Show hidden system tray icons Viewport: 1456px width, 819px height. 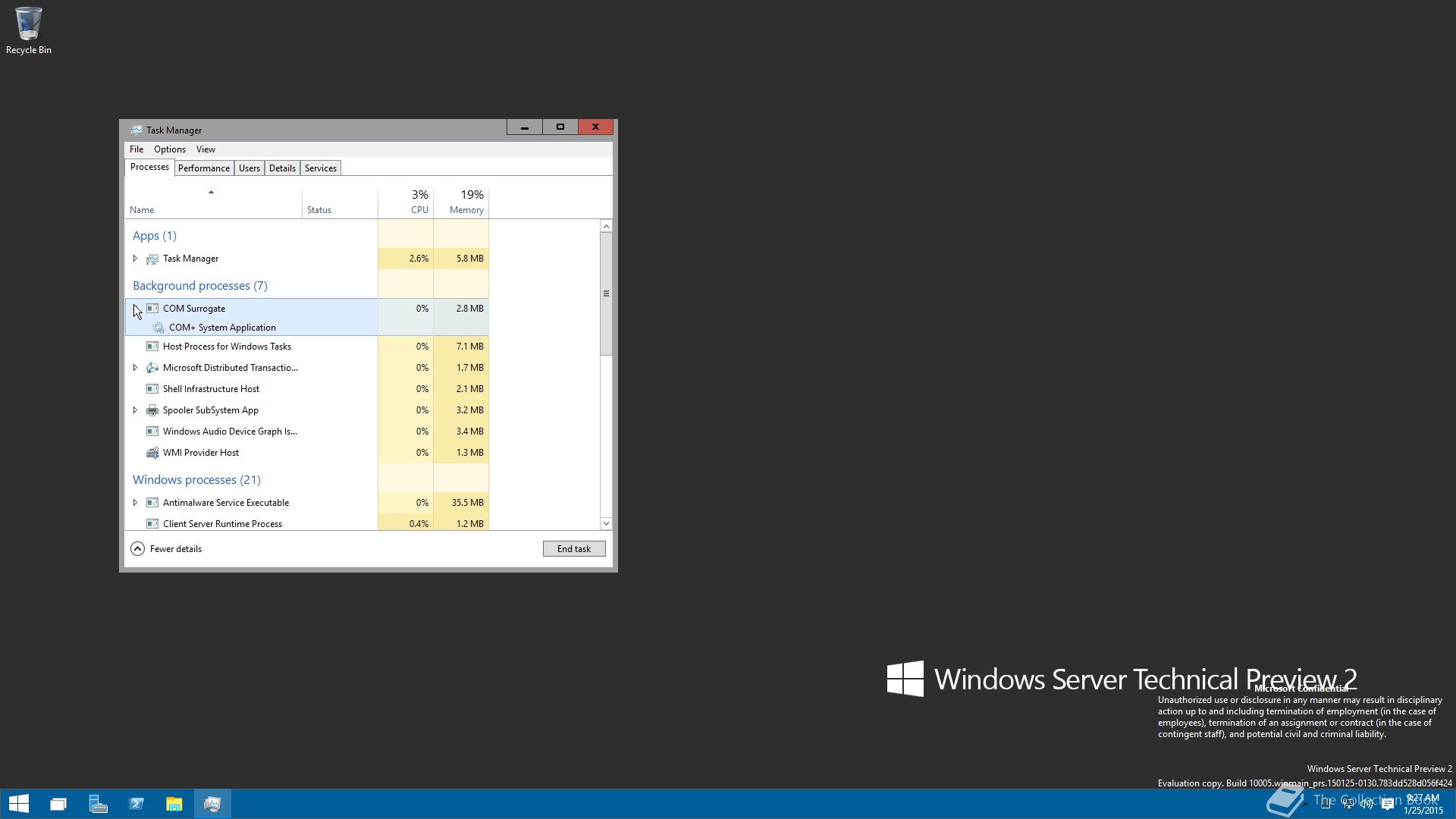[x=1306, y=805]
